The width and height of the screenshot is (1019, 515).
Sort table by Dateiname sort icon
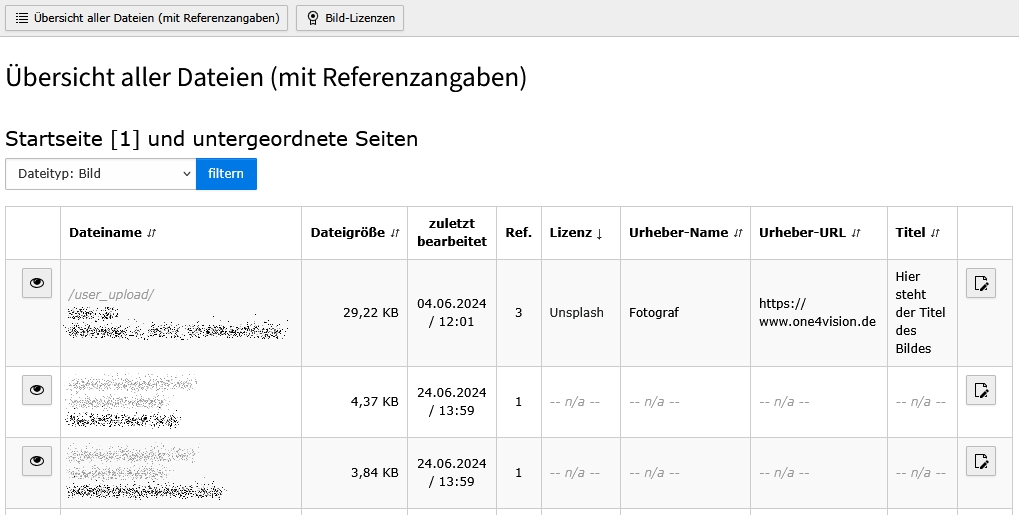152,233
